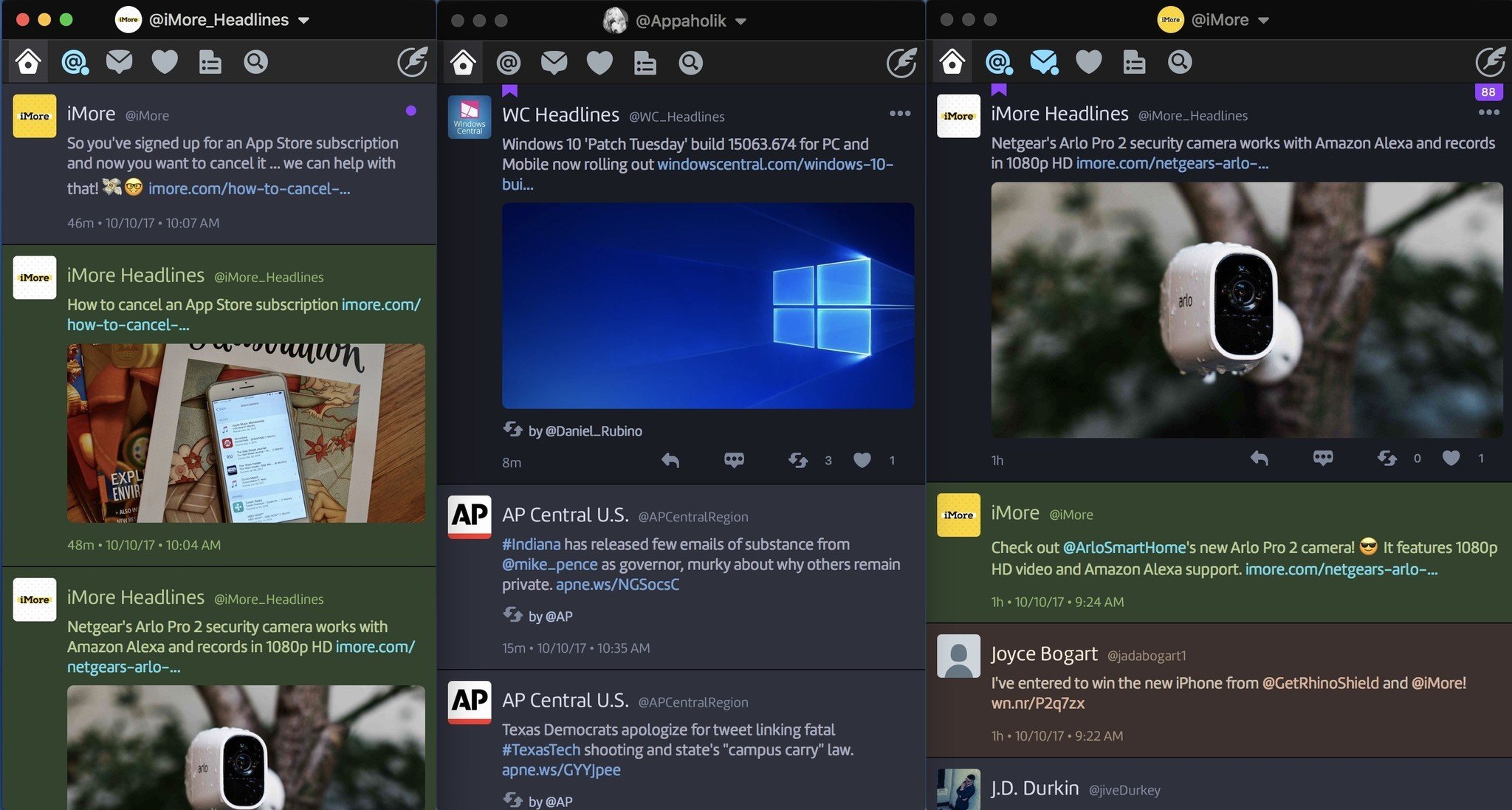This screenshot has height=810, width=1512.
Task: Expand @Appaholik account switcher dropdown
Action: [740, 21]
